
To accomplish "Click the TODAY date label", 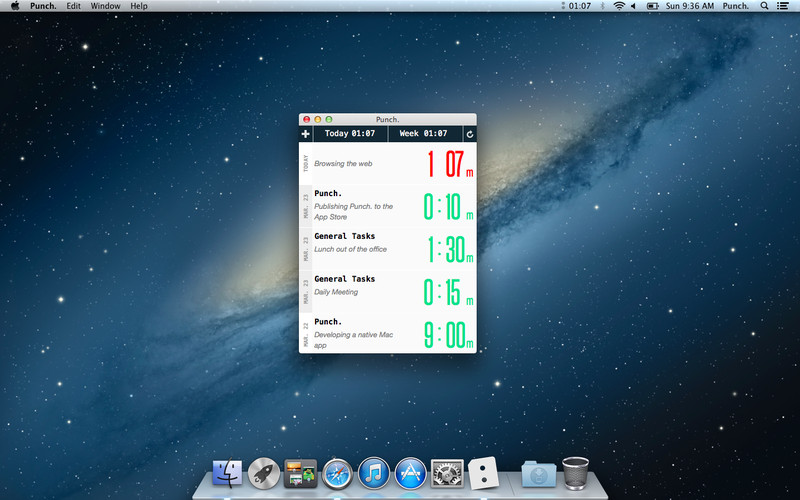I will 306,164.
